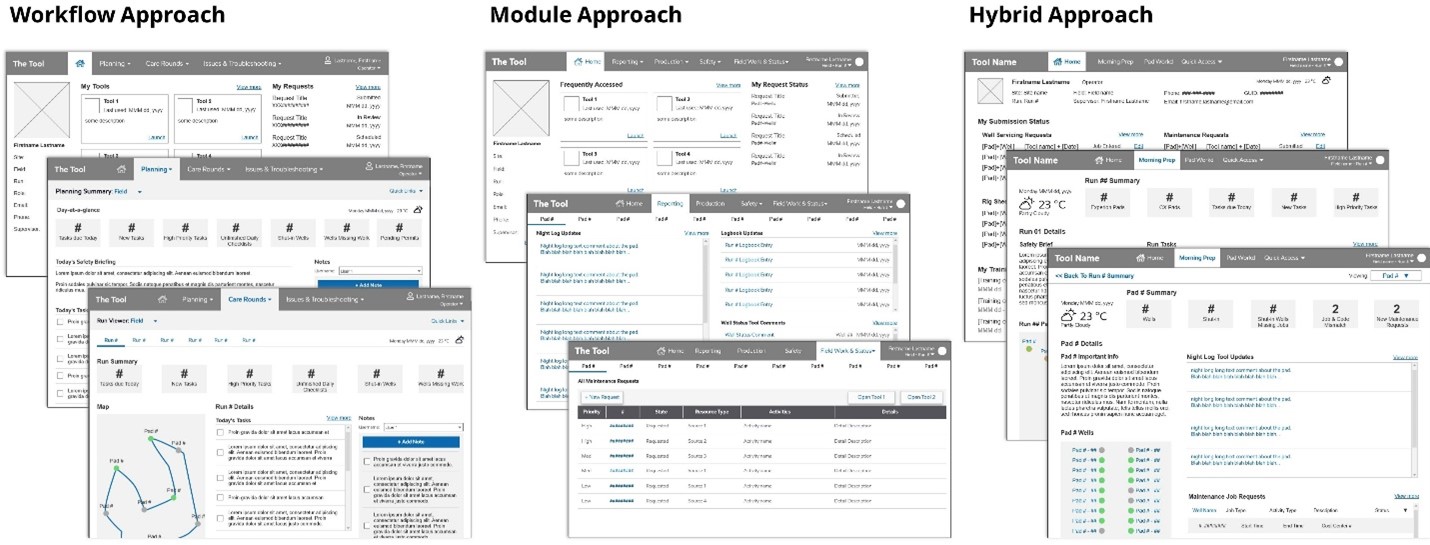Select the Home tab in the Module back window
Image resolution: width=1430 pixels, height=545 pixels.
tap(586, 62)
